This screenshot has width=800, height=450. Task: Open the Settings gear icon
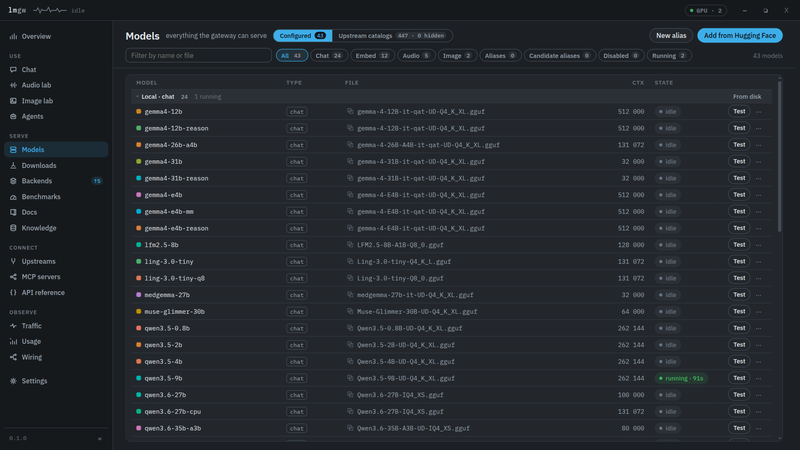coord(13,381)
